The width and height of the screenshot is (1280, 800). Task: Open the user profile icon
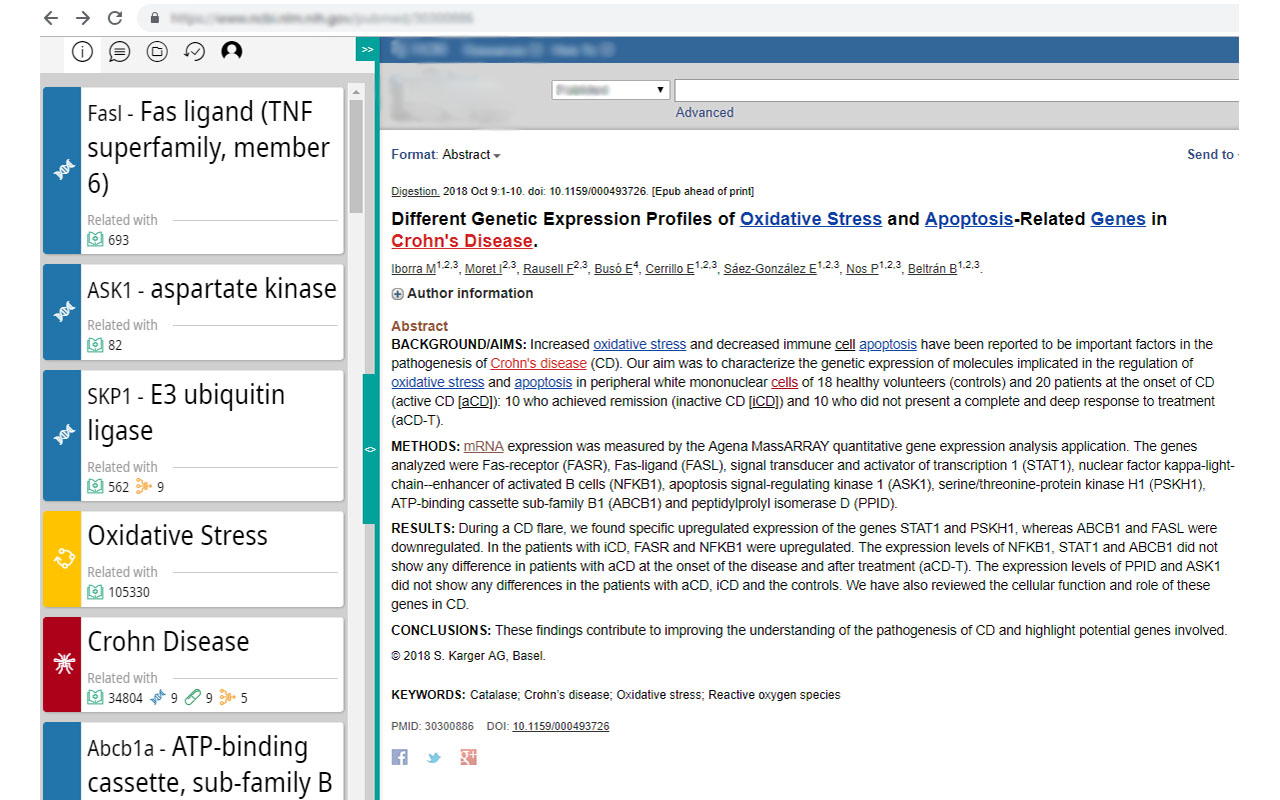[x=232, y=50]
